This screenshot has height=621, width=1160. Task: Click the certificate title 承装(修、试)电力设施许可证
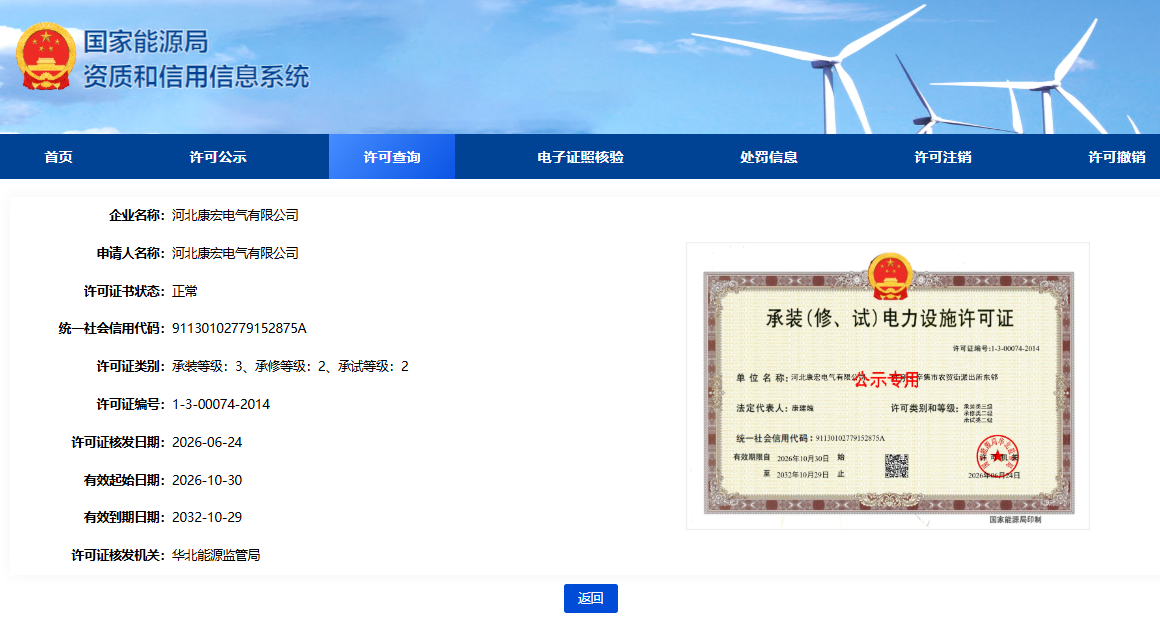point(889,318)
